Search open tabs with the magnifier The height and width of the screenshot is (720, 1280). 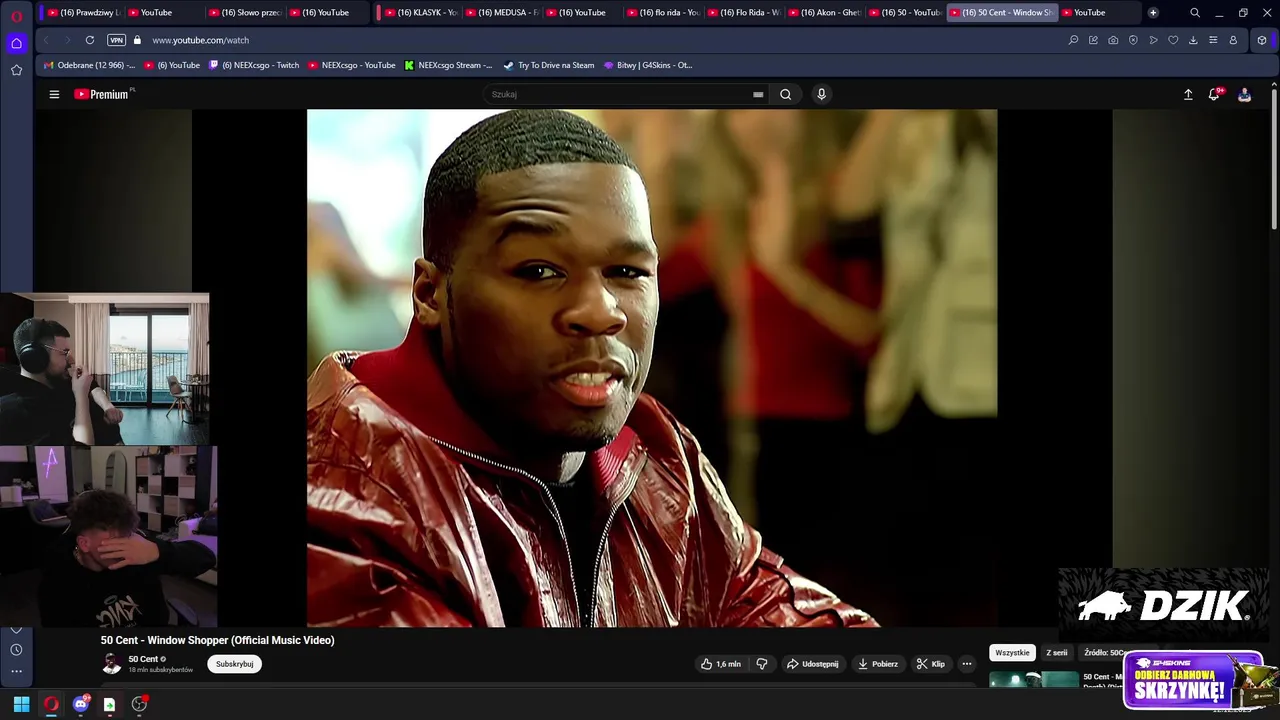pos(1195,13)
